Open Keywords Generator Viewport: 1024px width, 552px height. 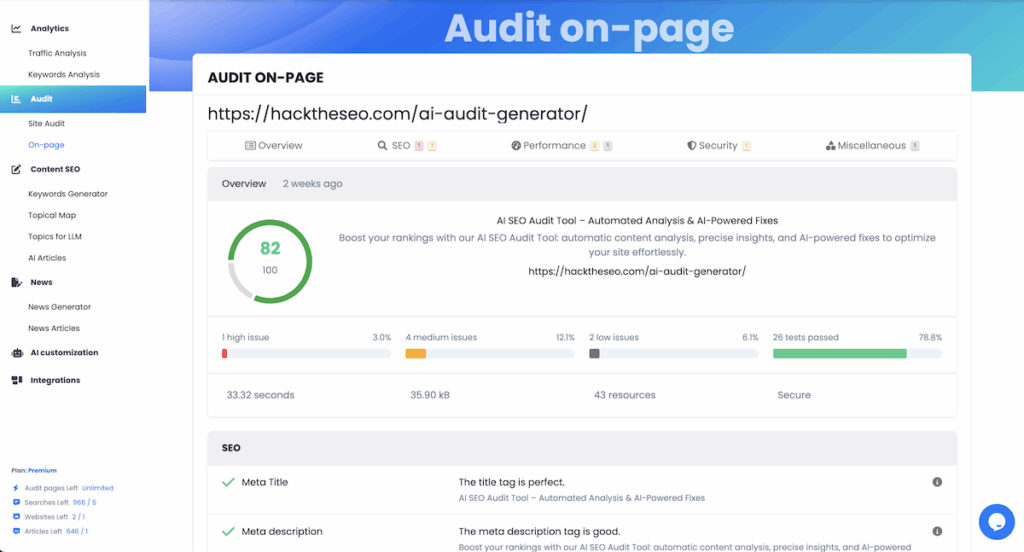[68, 194]
